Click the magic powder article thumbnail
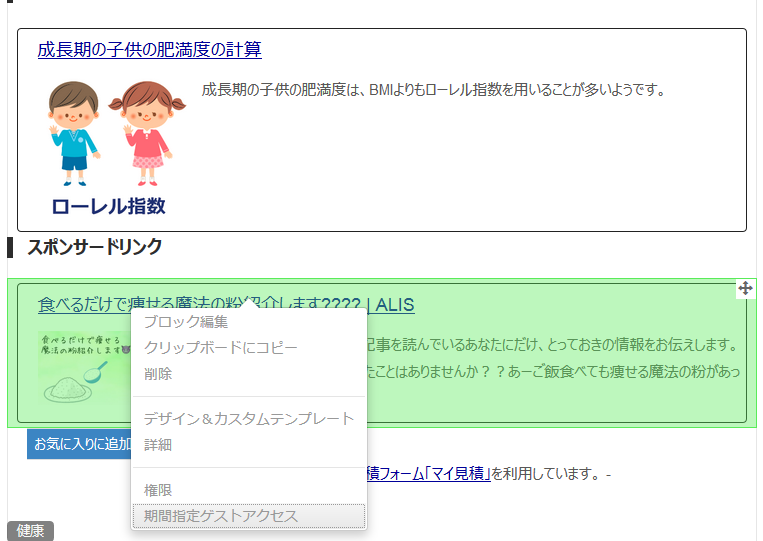This screenshot has height=541, width=763. (84, 367)
